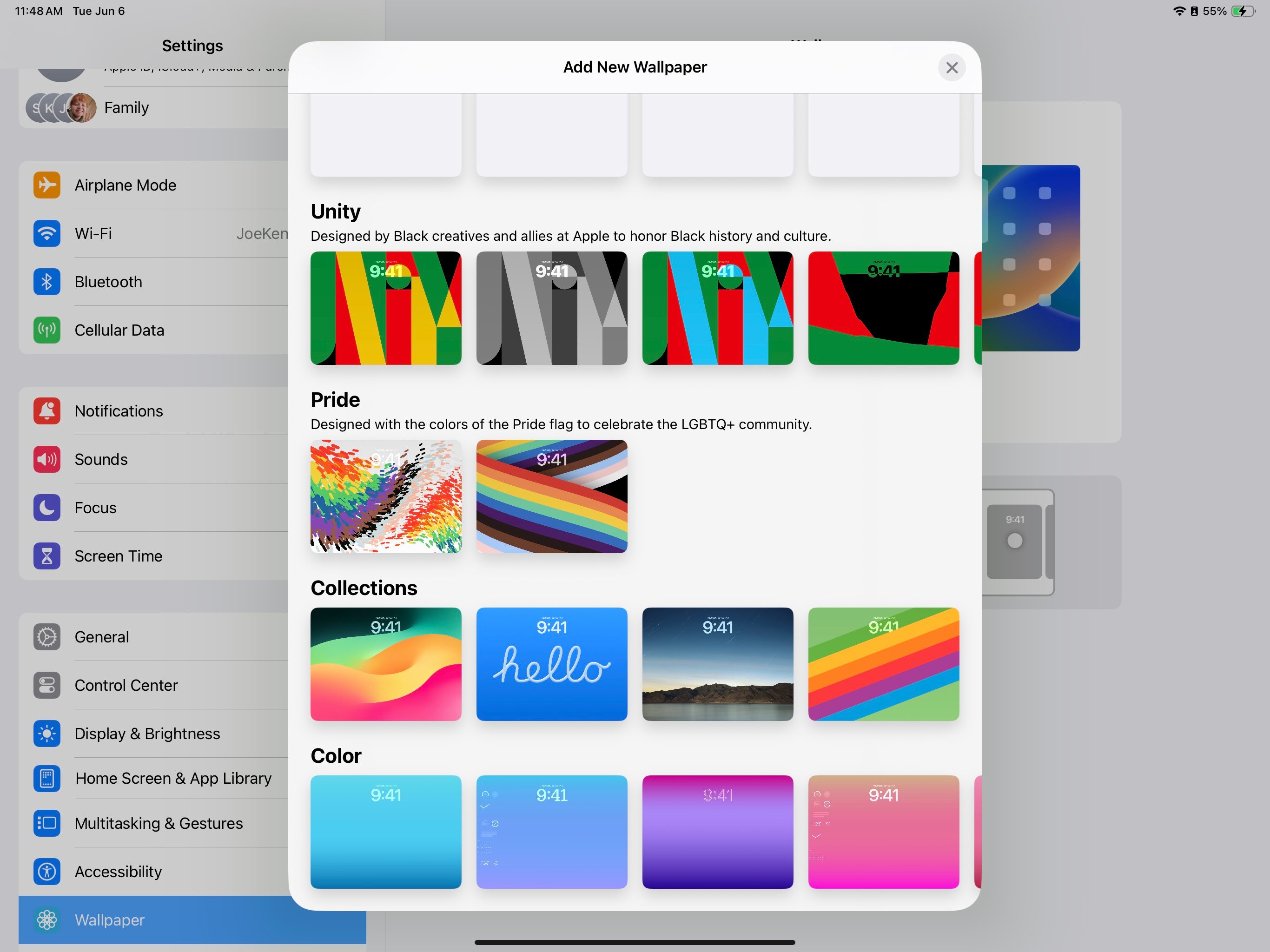Tap the Cellular Data antenna icon
Image resolution: width=1270 pixels, height=952 pixels.
[46, 330]
